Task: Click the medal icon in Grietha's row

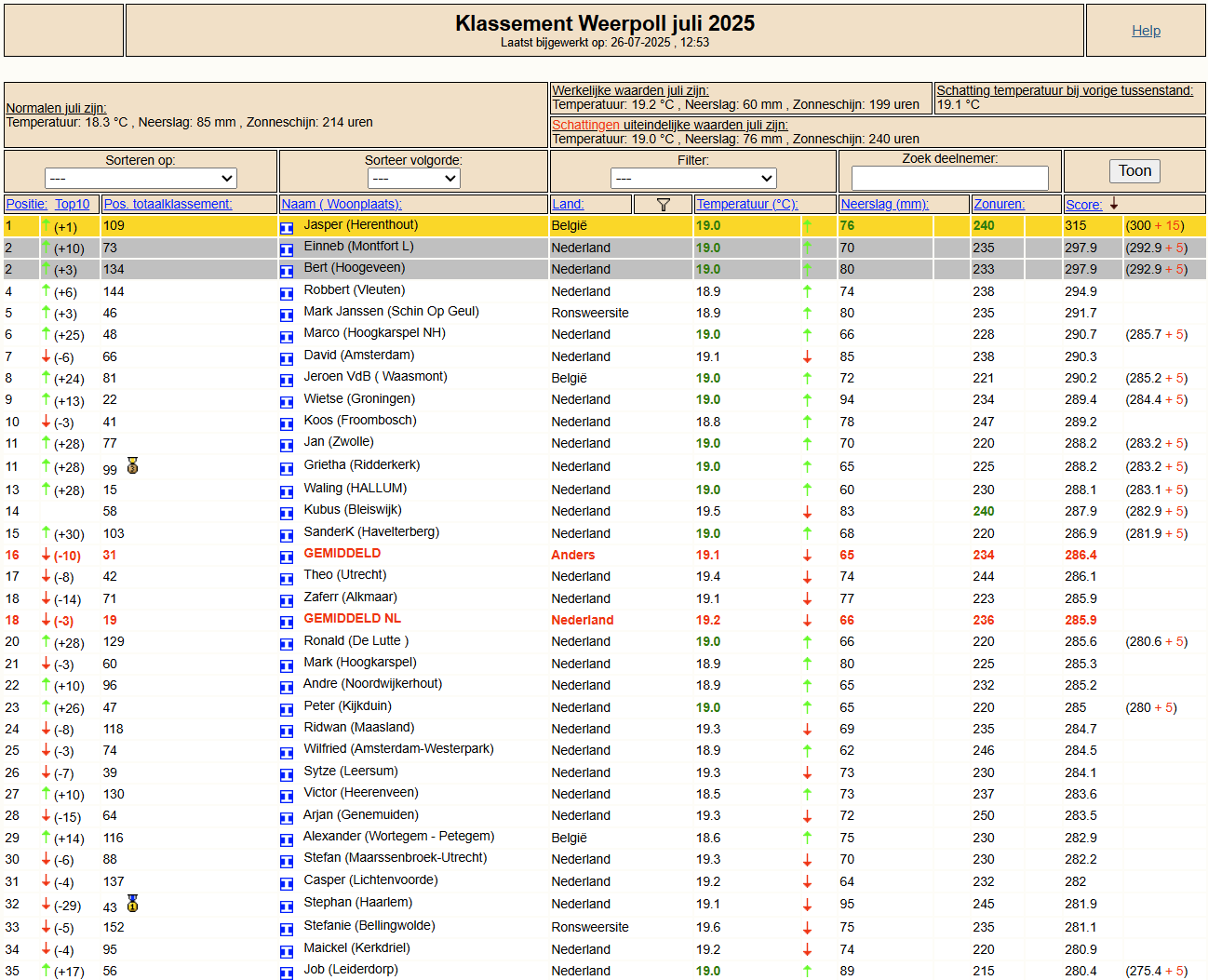Action: [132, 466]
